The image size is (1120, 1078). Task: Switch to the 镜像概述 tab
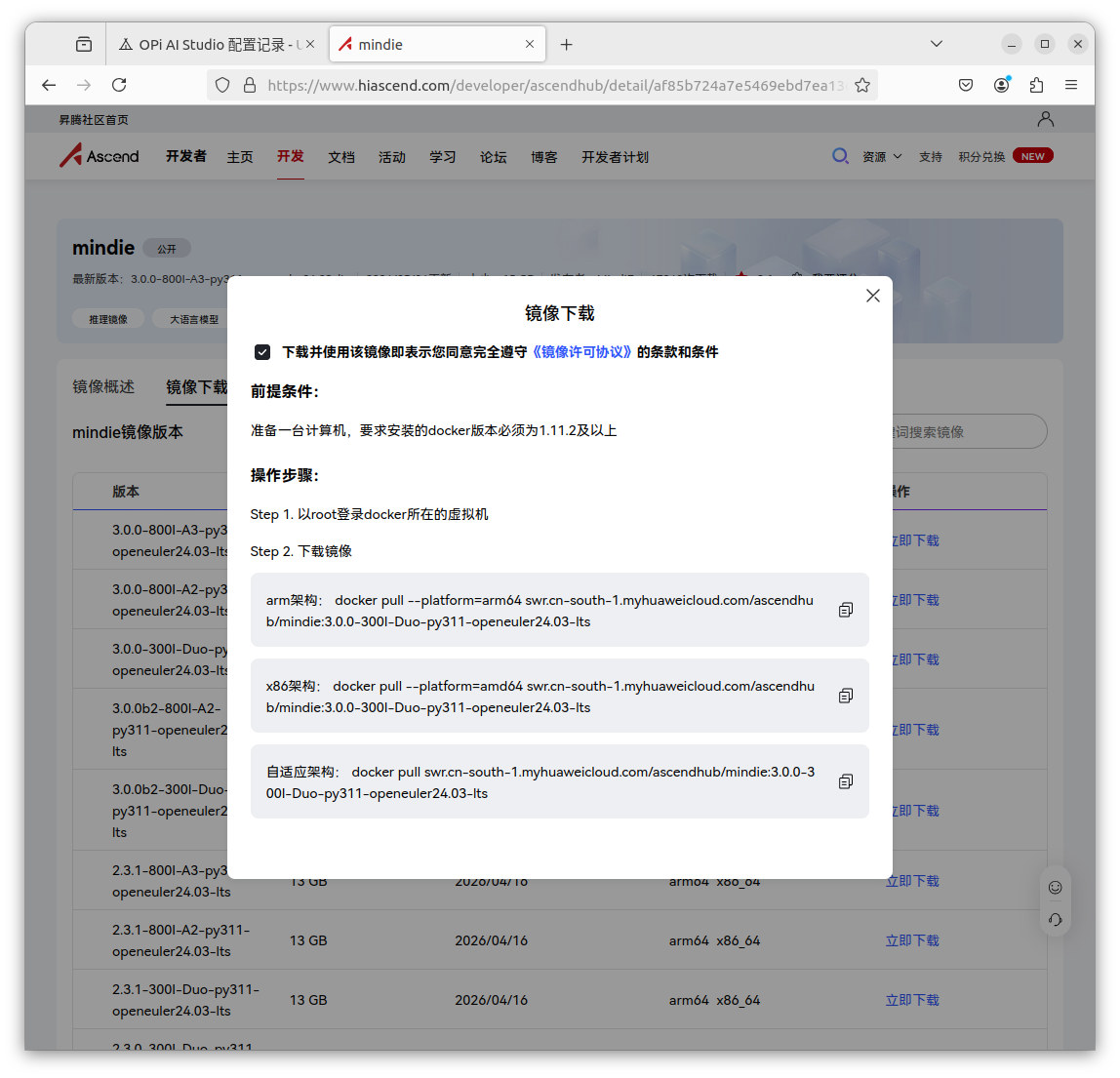click(103, 386)
